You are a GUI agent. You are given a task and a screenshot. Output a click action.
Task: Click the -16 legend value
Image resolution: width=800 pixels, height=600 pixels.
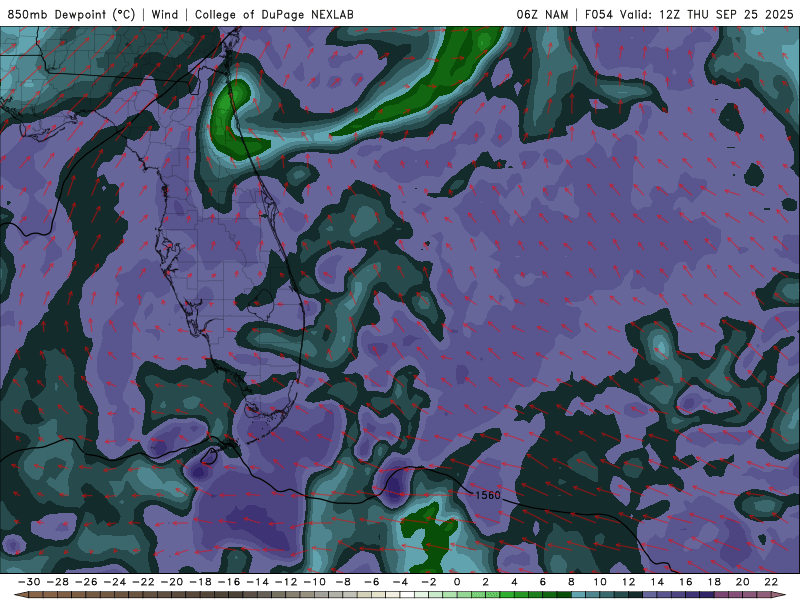coord(229,582)
